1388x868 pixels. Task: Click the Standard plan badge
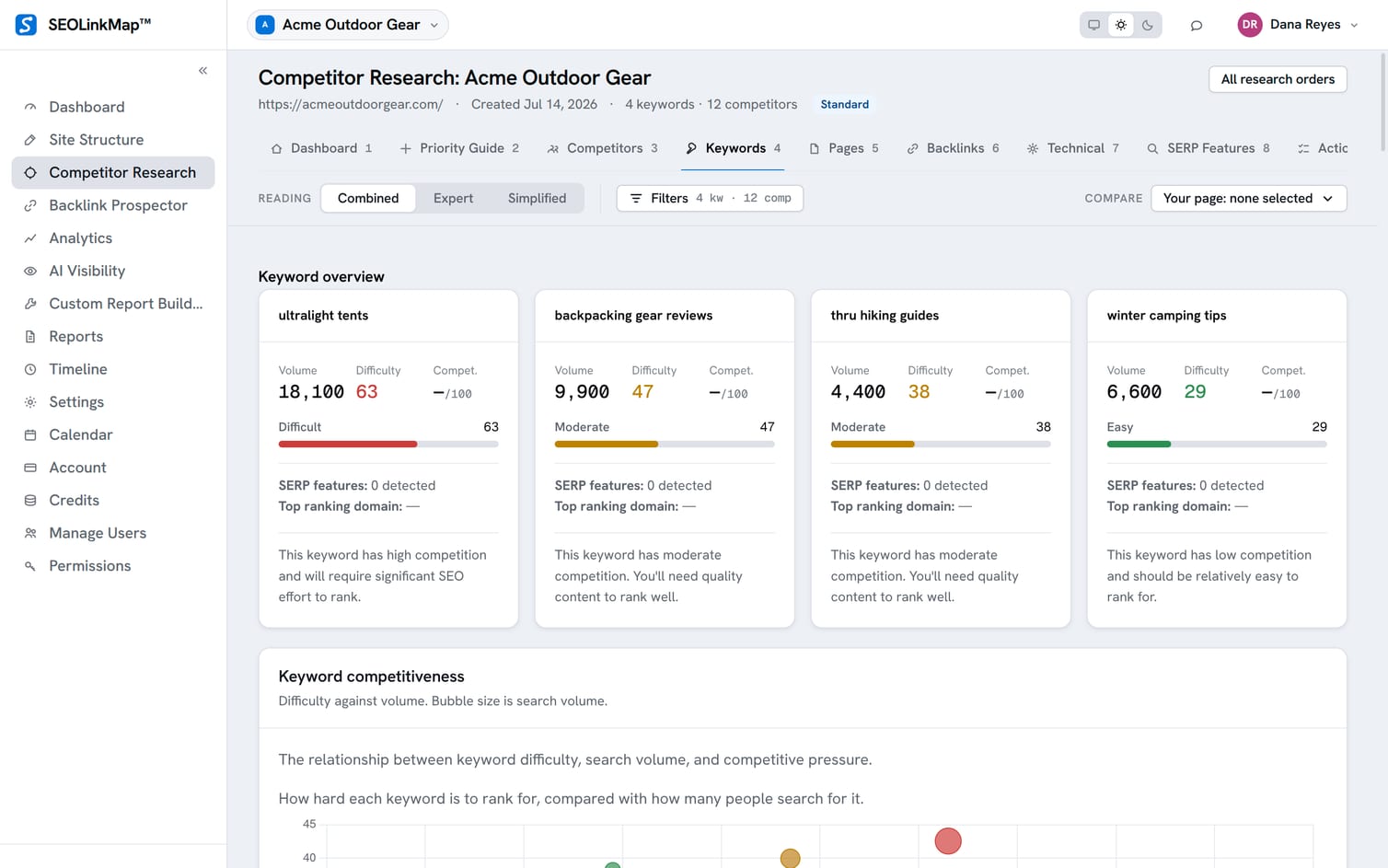coord(844,104)
